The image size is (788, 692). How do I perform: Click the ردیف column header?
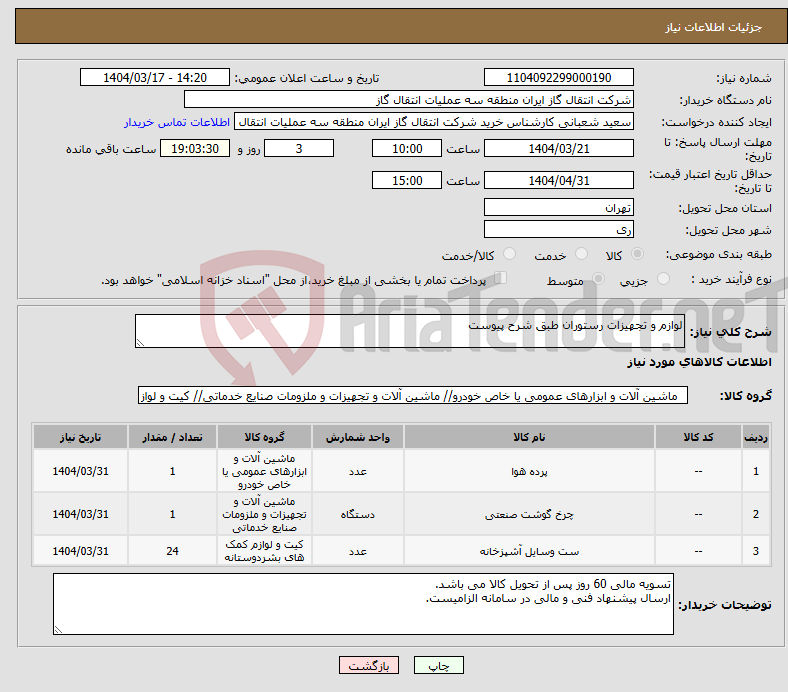coord(755,437)
